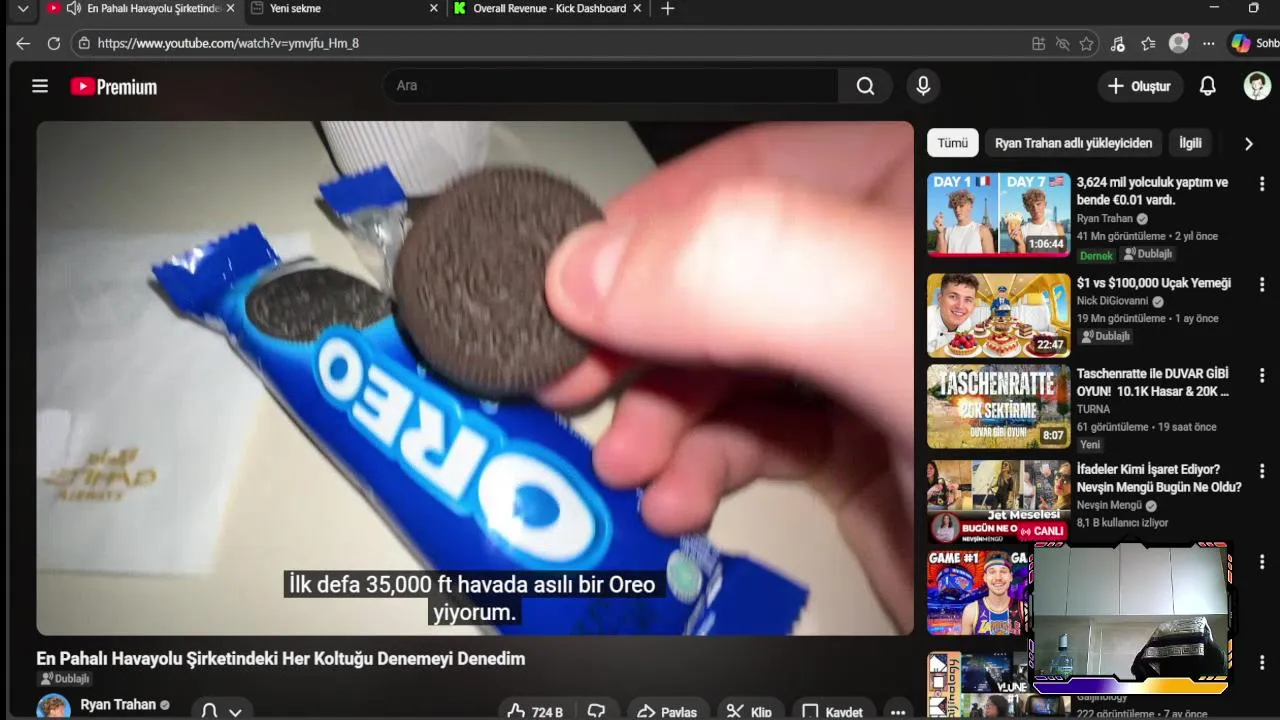The width and height of the screenshot is (1280, 720).
Task: Click Nick DiGiovanni channel name
Action: [x=1113, y=301]
